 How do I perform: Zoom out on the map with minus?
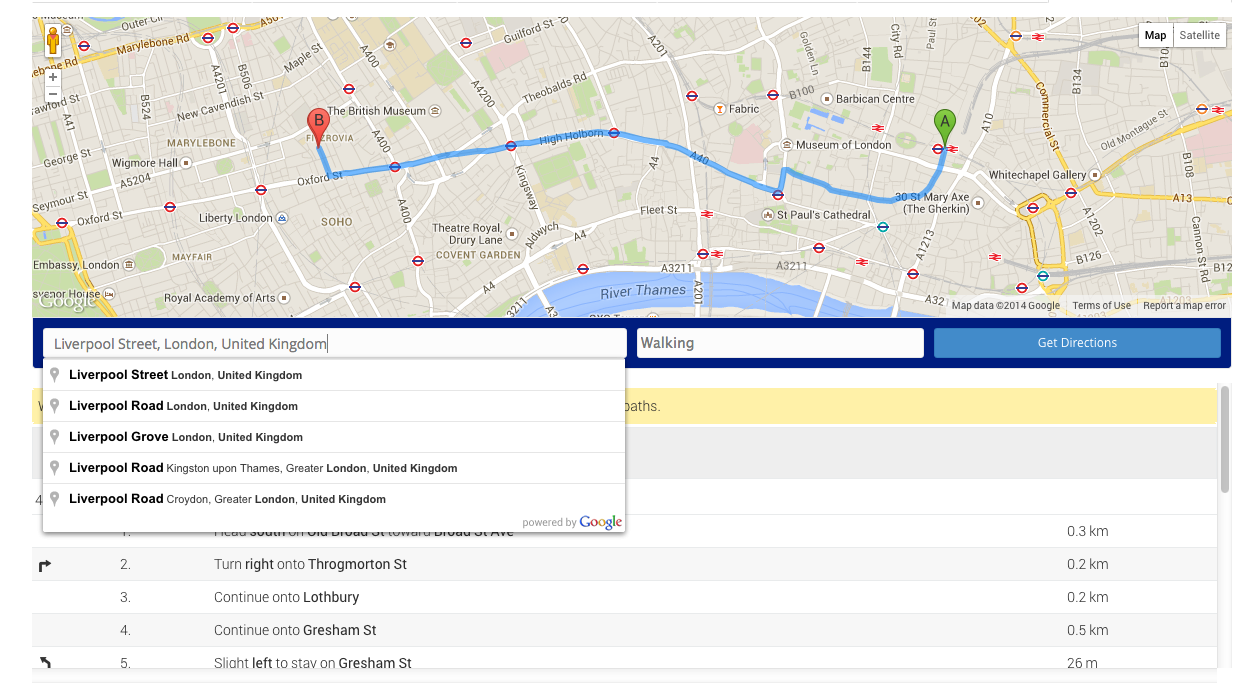click(x=53, y=94)
